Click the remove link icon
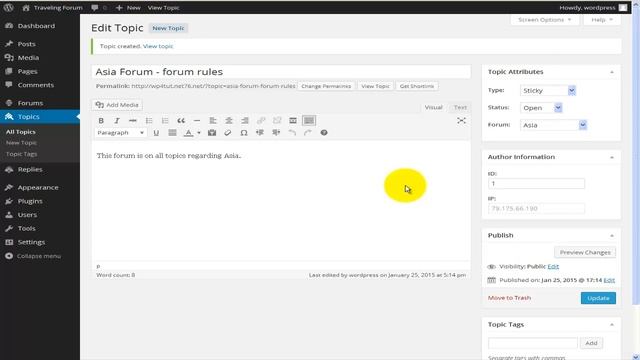Image resolution: width=640 pixels, height=360 pixels. [277, 120]
